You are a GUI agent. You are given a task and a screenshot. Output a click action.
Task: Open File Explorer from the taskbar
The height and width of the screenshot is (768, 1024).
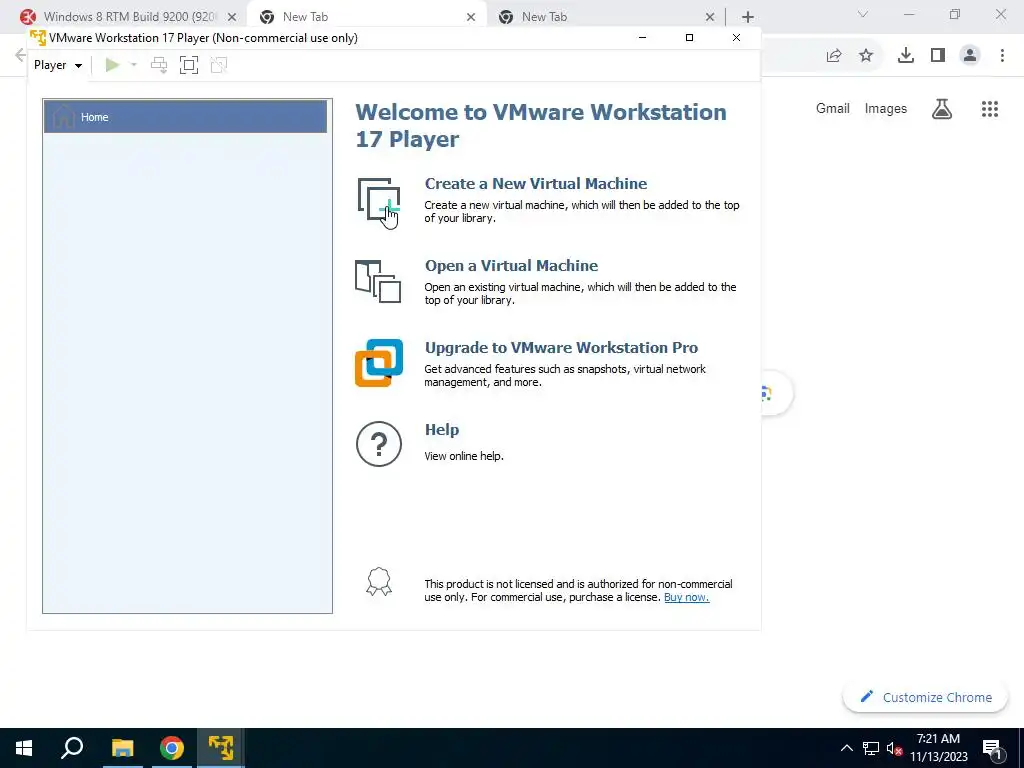click(x=122, y=748)
